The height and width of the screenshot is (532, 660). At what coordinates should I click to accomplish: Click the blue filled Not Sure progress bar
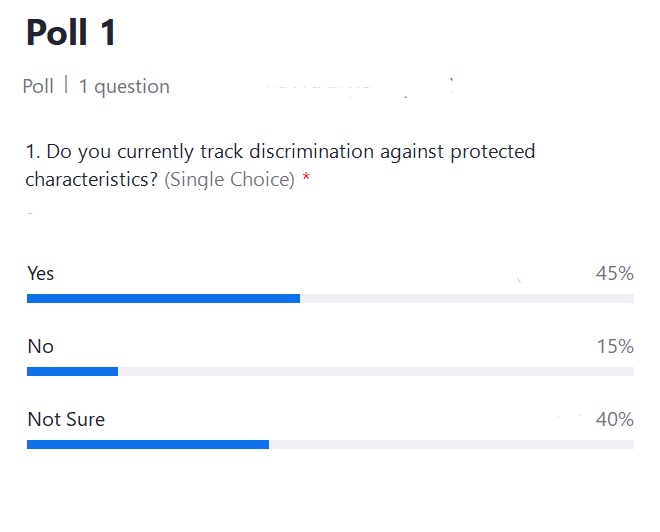coord(148,444)
